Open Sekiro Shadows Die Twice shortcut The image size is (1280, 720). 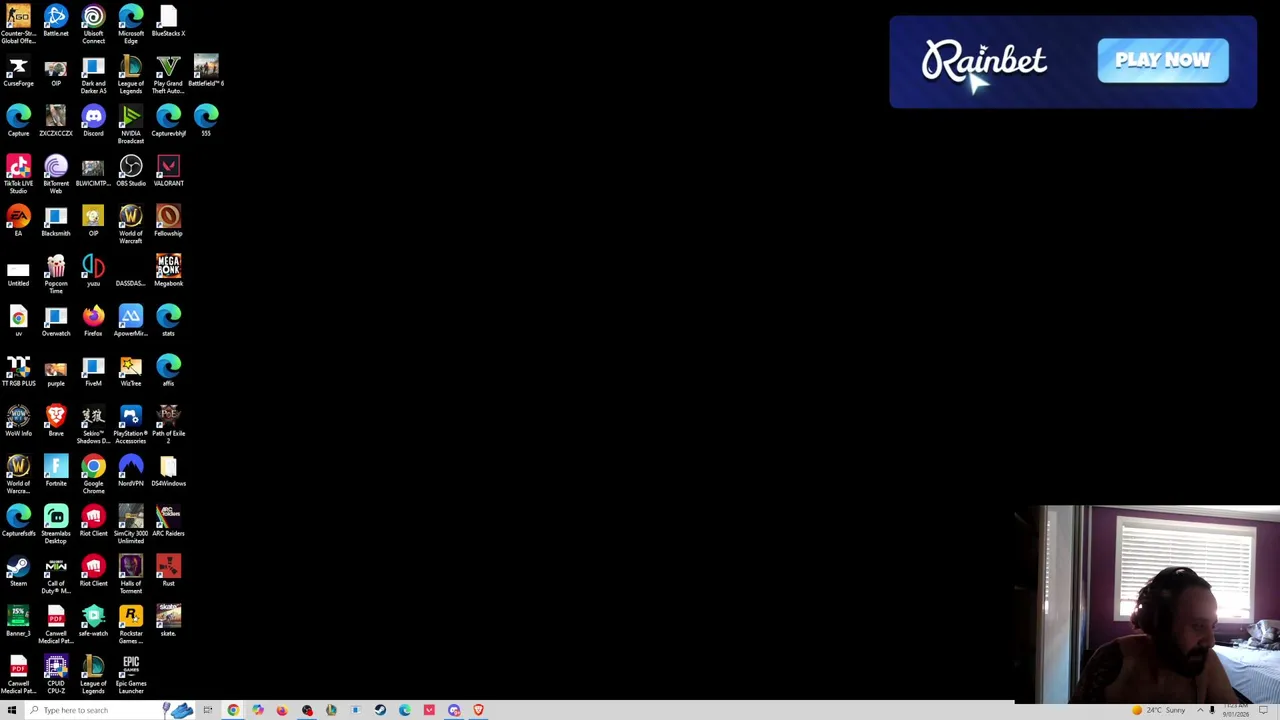[93, 424]
